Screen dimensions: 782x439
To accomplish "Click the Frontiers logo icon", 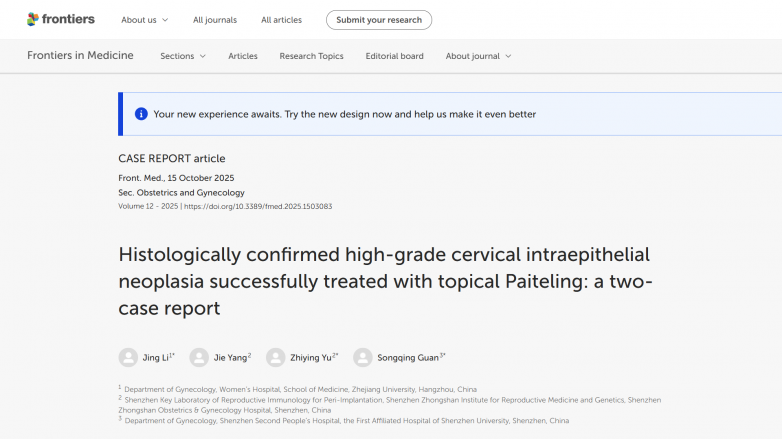I will point(33,19).
